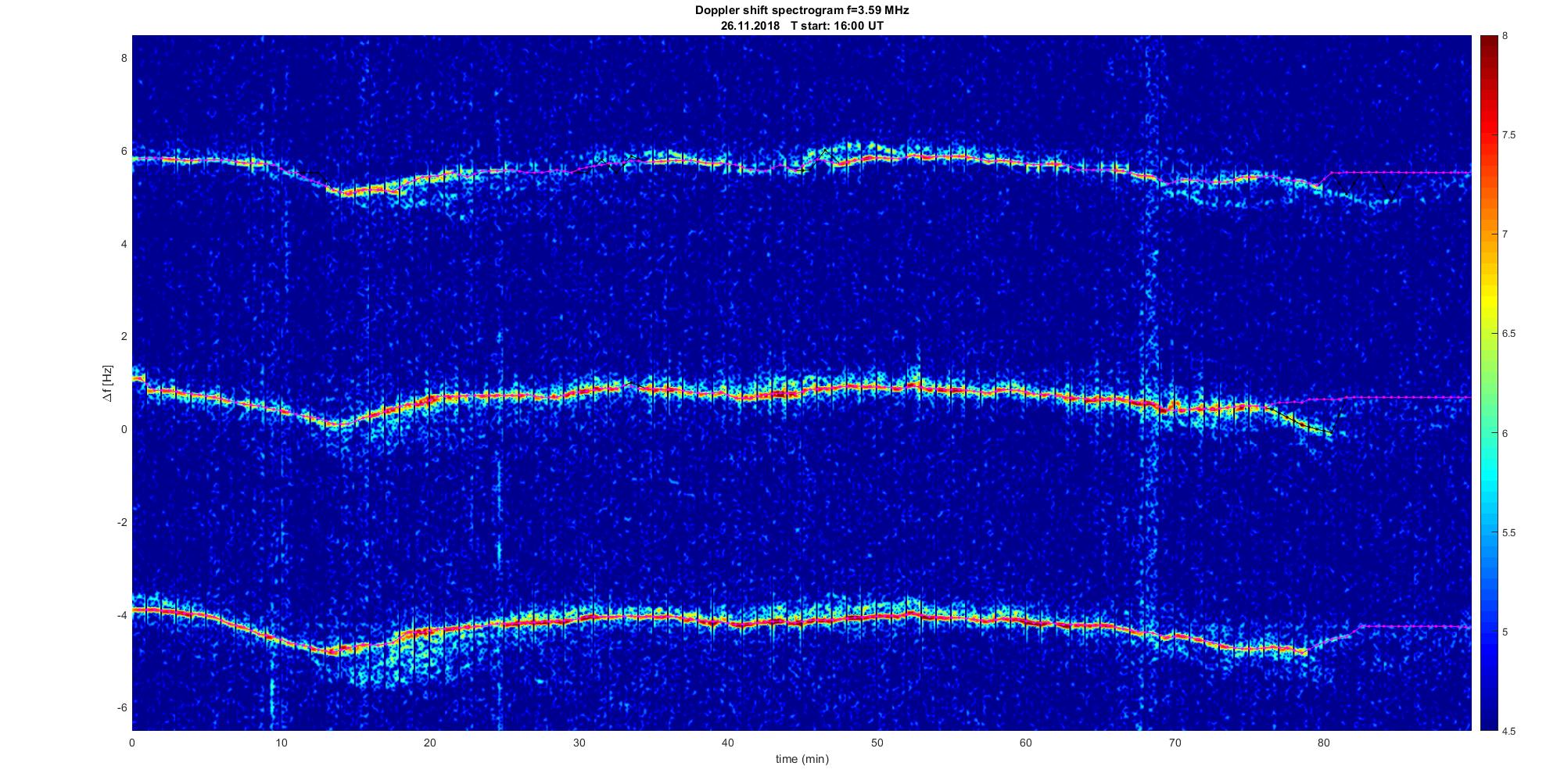This screenshot has width=1564, height=784.
Task: Click the time-axis tick label 10
Action: (281, 743)
